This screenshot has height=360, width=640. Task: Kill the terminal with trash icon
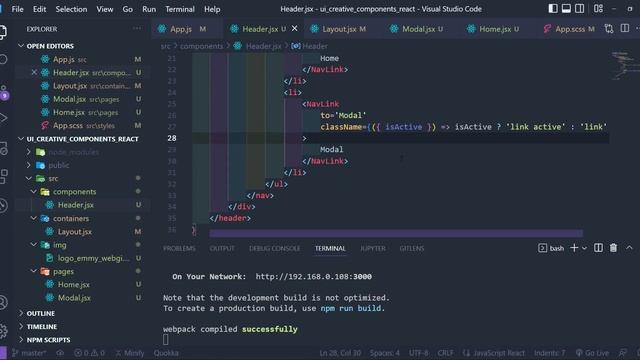coord(613,248)
